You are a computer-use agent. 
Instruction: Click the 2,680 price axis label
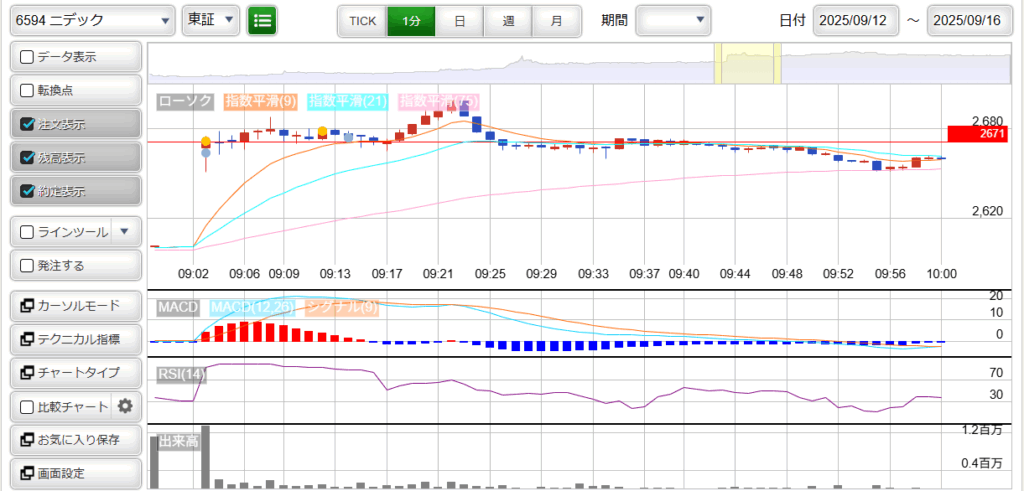986,121
